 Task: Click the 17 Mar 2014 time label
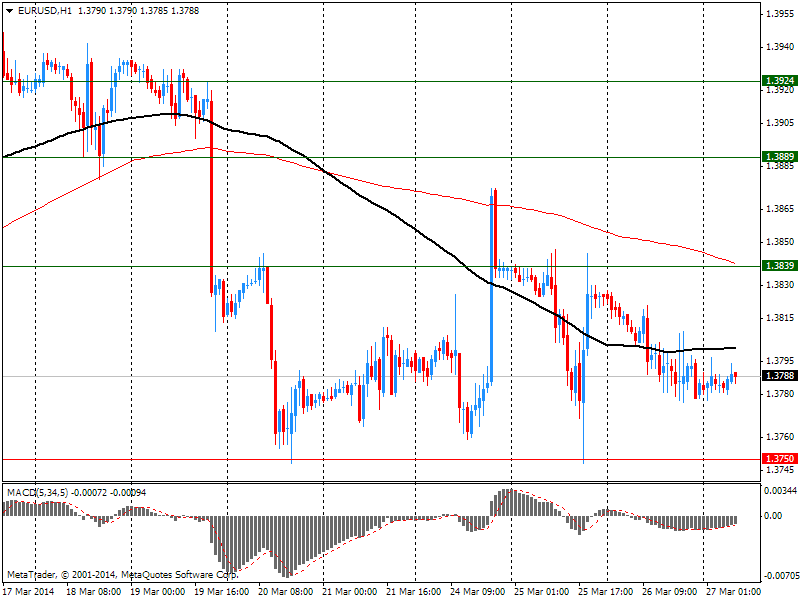click(28, 592)
